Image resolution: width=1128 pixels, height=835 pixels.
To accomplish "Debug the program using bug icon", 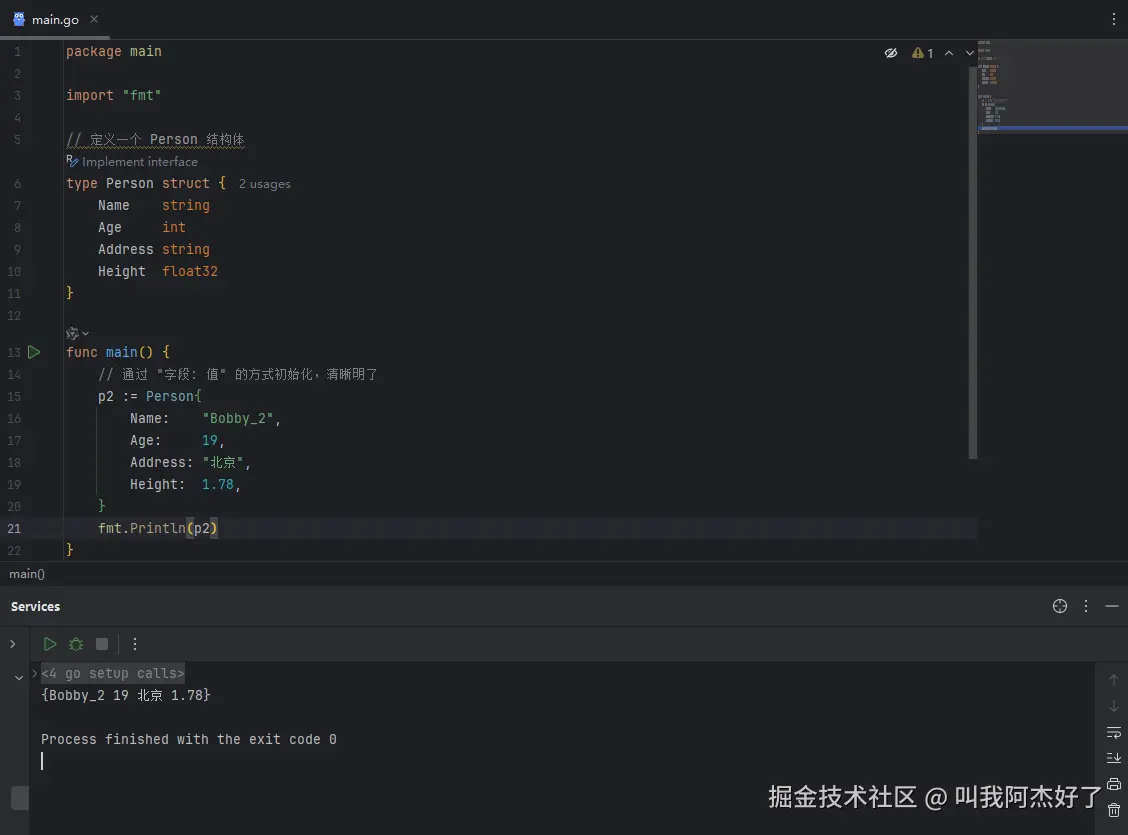I will click(76, 644).
